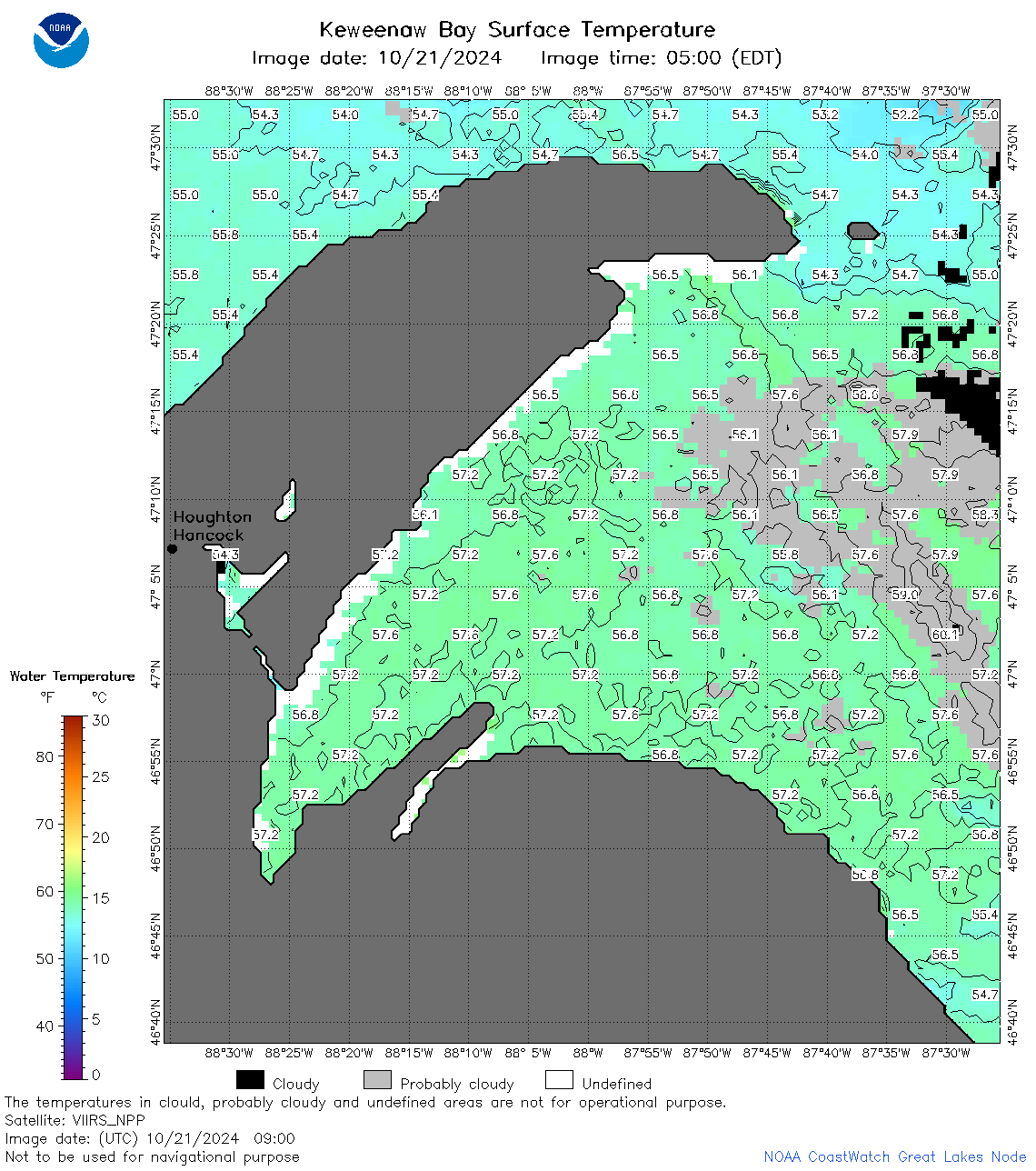1036x1171 pixels.
Task: Click the title 'Keweenaw Bay Surface Temperature'
Action: (517, 30)
